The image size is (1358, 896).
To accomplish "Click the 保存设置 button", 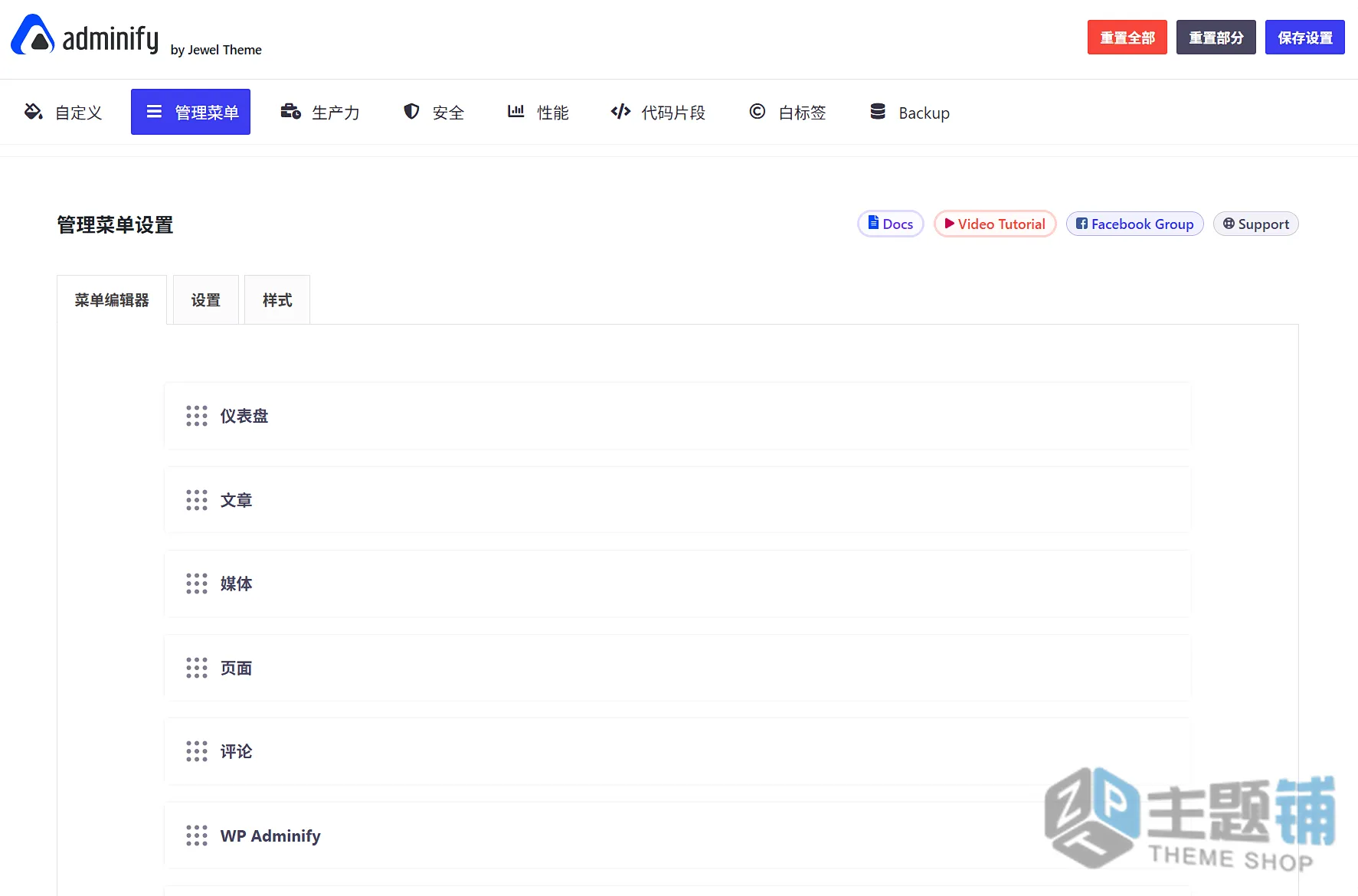I will [1305, 38].
